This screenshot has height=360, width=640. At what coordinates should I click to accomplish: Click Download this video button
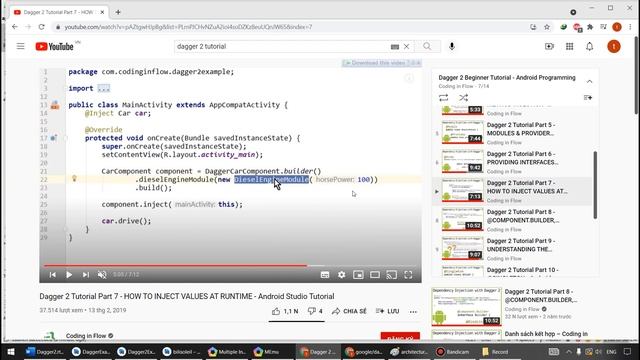point(382,63)
